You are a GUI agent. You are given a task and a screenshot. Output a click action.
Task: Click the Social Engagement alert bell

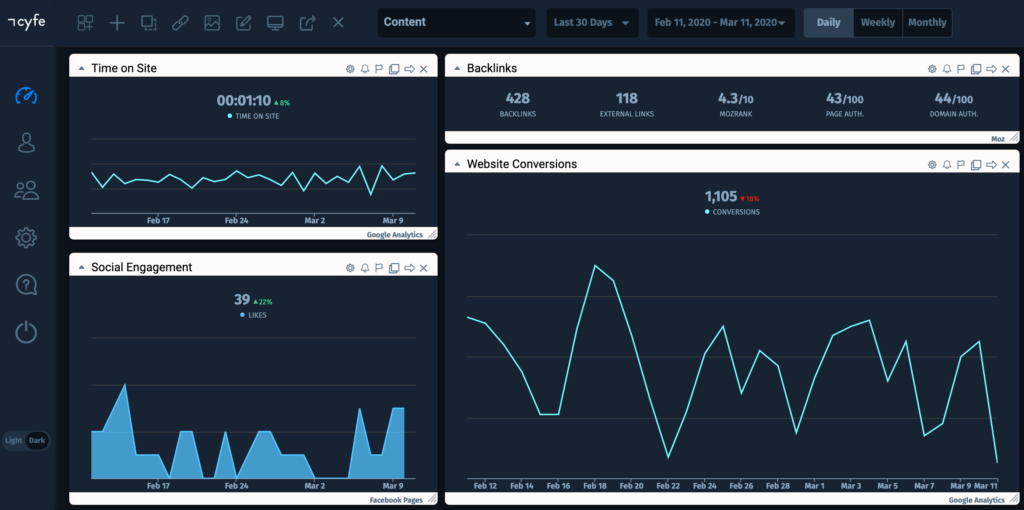point(365,268)
